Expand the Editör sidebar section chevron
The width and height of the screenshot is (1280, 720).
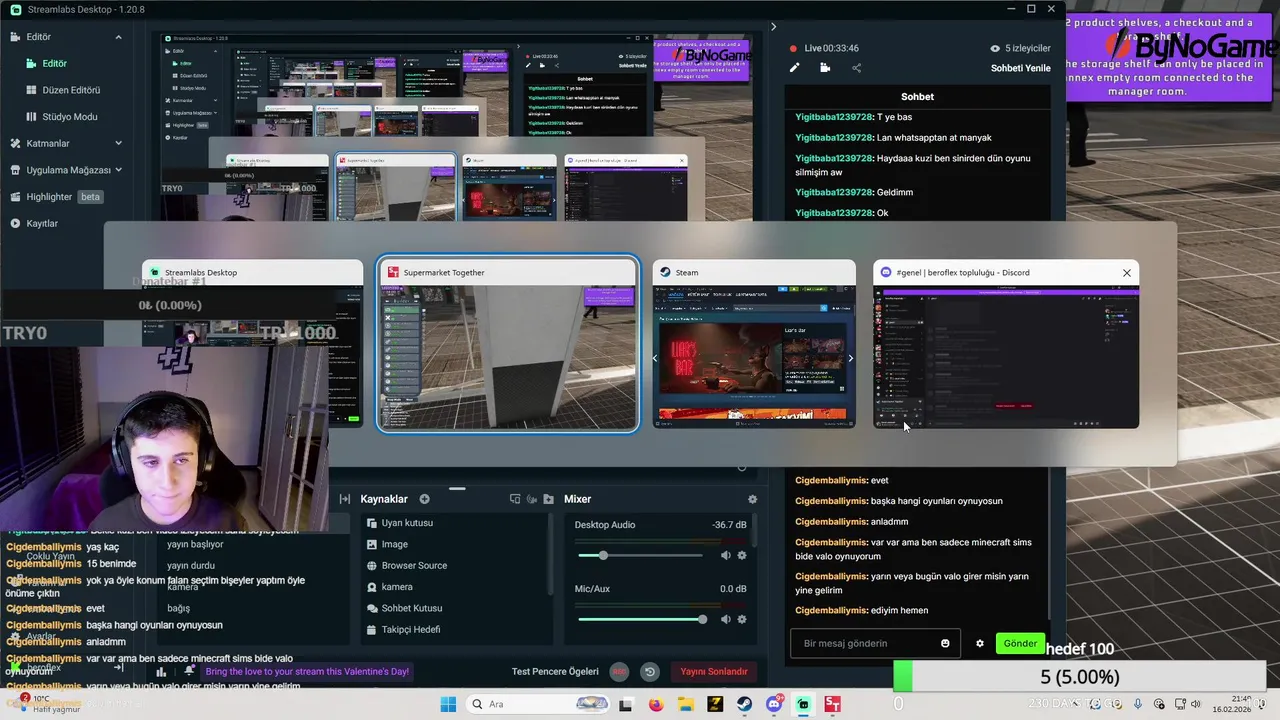(118, 37)
